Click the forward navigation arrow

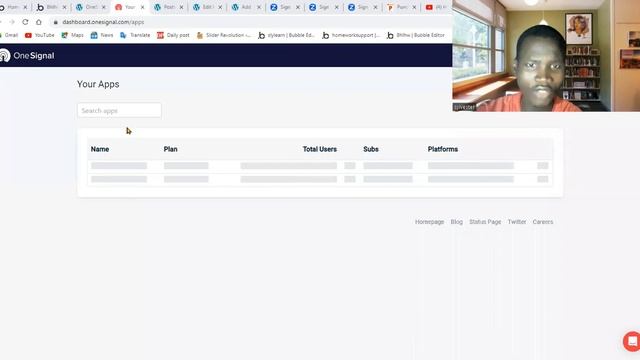coord(12,22)
